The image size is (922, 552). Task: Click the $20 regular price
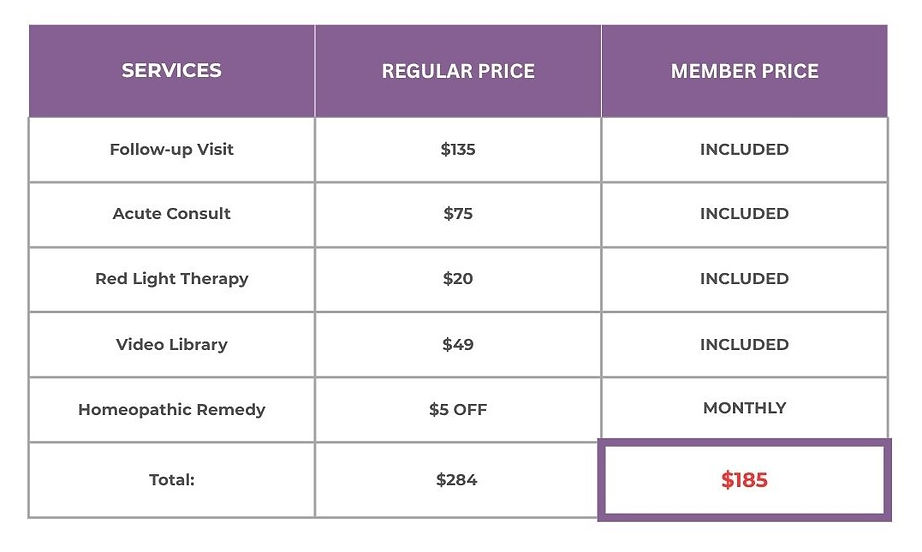[x=458, y=279]
